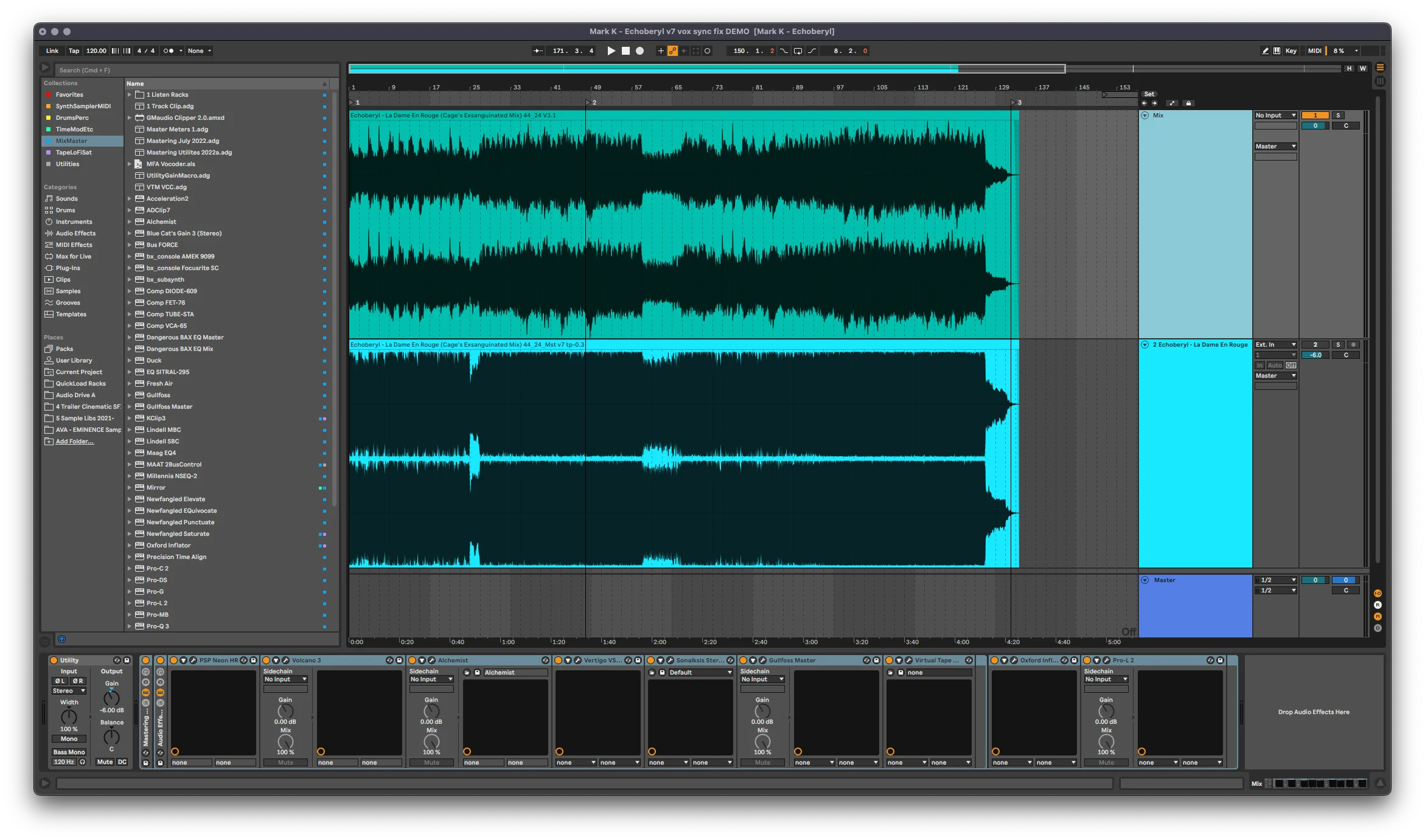Fold the Mix track with its triangle
The width and height of the screenshot is (1425, 840).
1145,116
